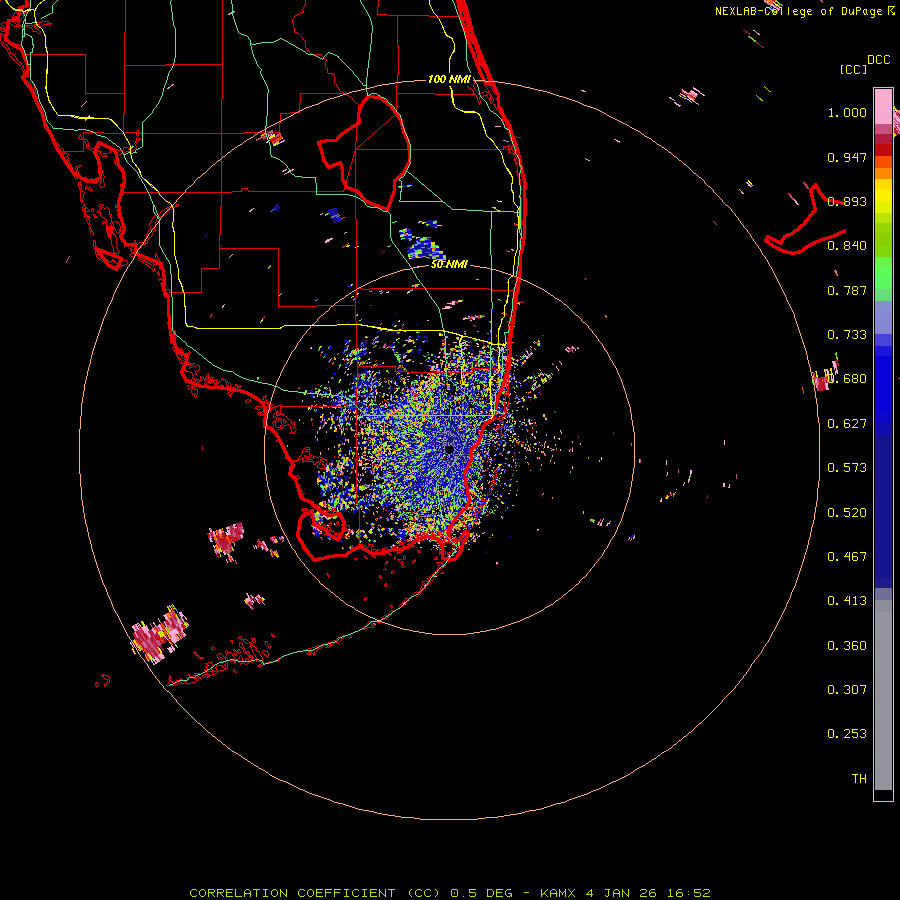Click the 0.787 legend value
This screenshot has width=900, height=900.
click(847, 290)
